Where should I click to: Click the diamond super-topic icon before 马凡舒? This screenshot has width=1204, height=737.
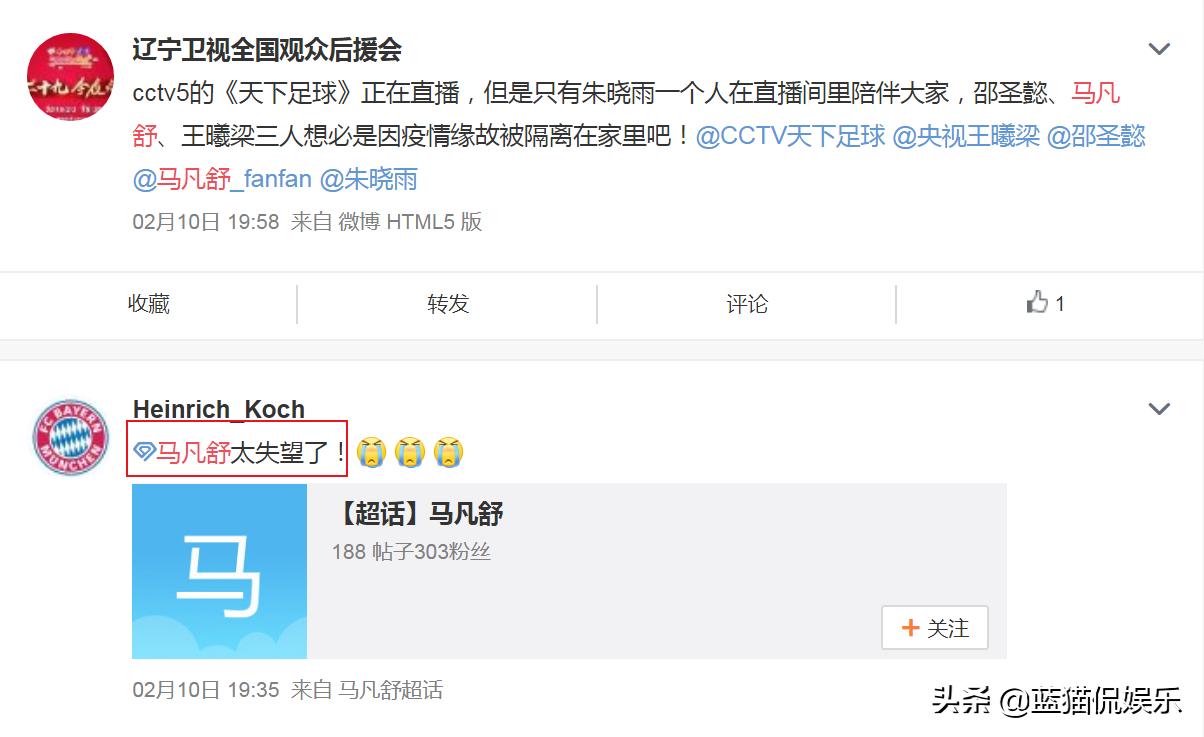[x=143, y=453]
